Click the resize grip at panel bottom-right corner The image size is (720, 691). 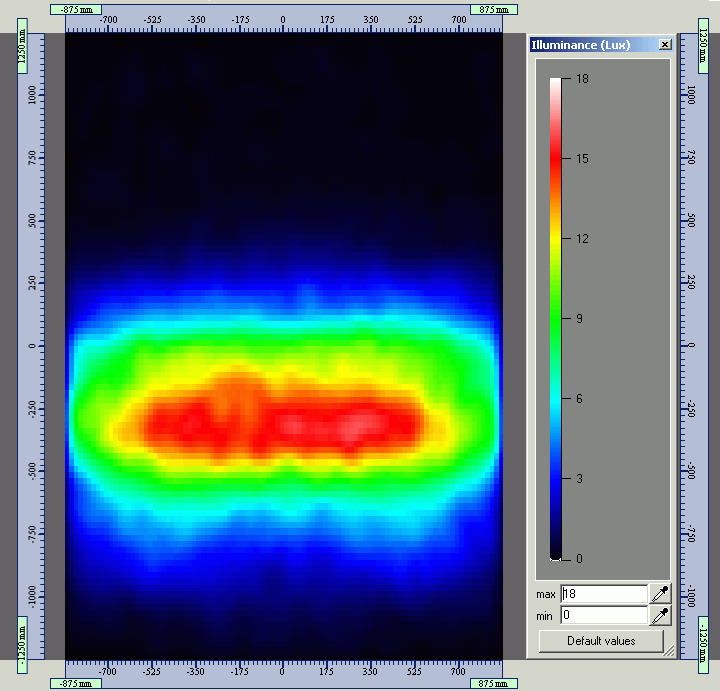point(669,651)
